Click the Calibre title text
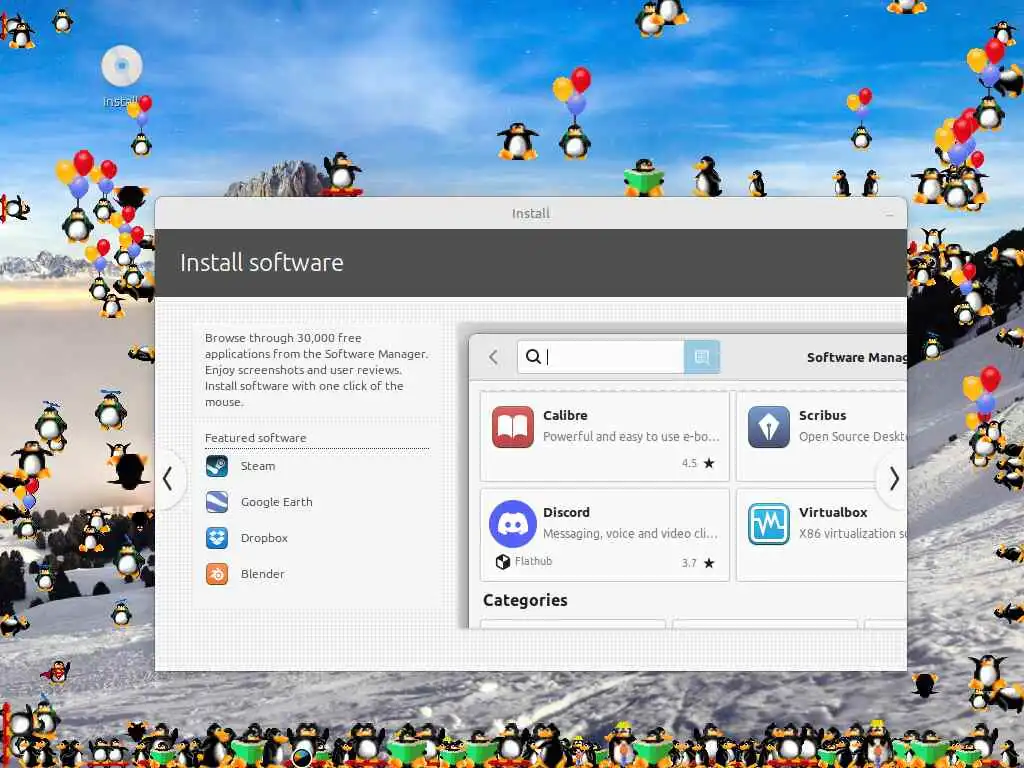The height and width of the screenshot is (768, 1024). click(566, 415)
